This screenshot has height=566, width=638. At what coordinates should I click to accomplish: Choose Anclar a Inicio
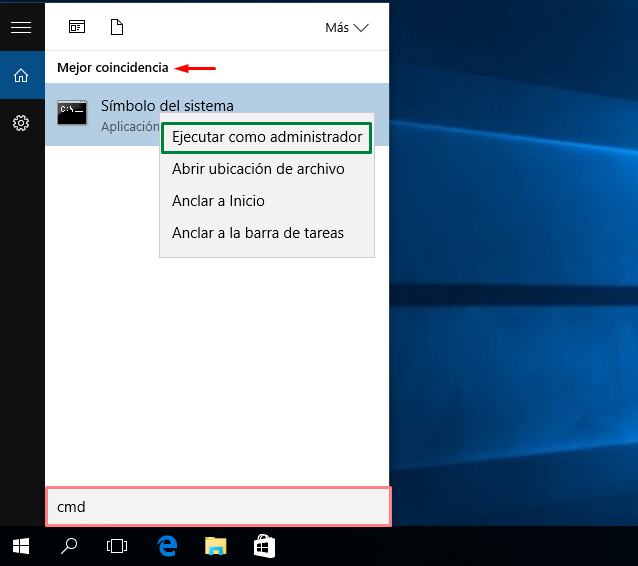218,201
